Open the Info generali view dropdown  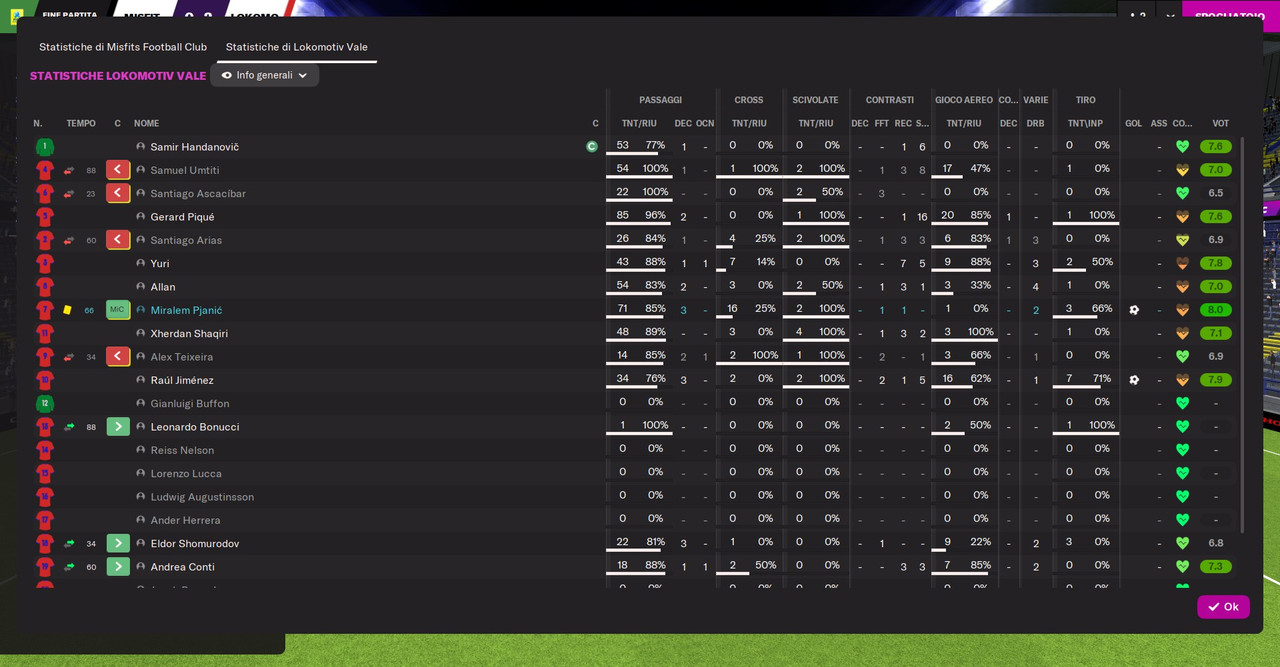265,75
